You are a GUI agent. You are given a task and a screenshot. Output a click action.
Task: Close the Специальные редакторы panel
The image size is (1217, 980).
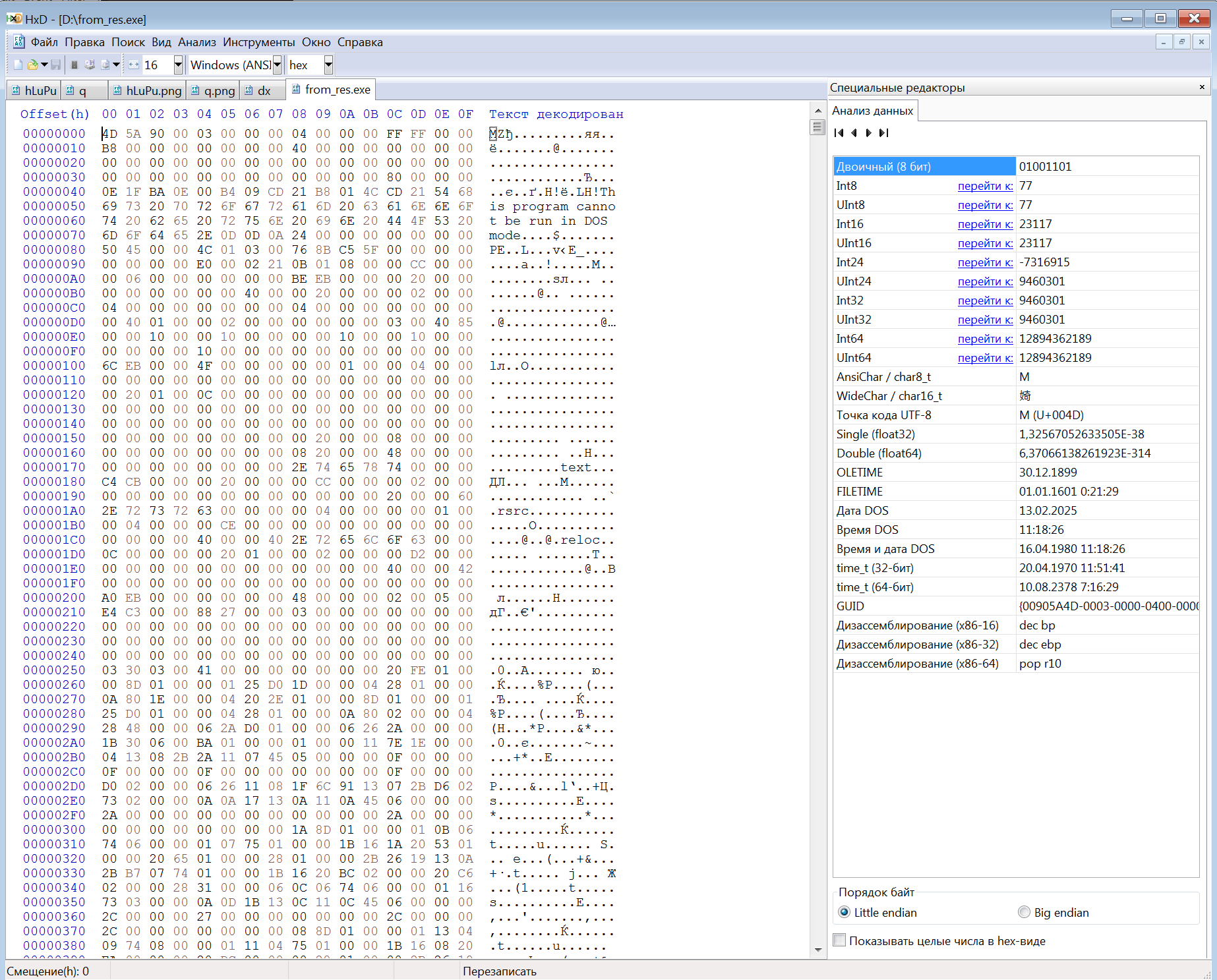click(1201, 87)
